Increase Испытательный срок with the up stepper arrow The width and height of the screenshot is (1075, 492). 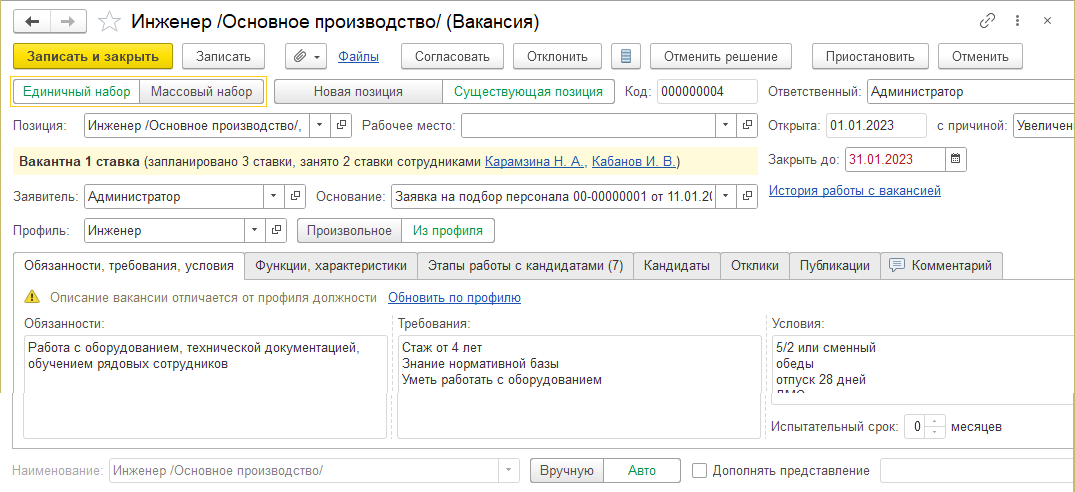(934, 421)
